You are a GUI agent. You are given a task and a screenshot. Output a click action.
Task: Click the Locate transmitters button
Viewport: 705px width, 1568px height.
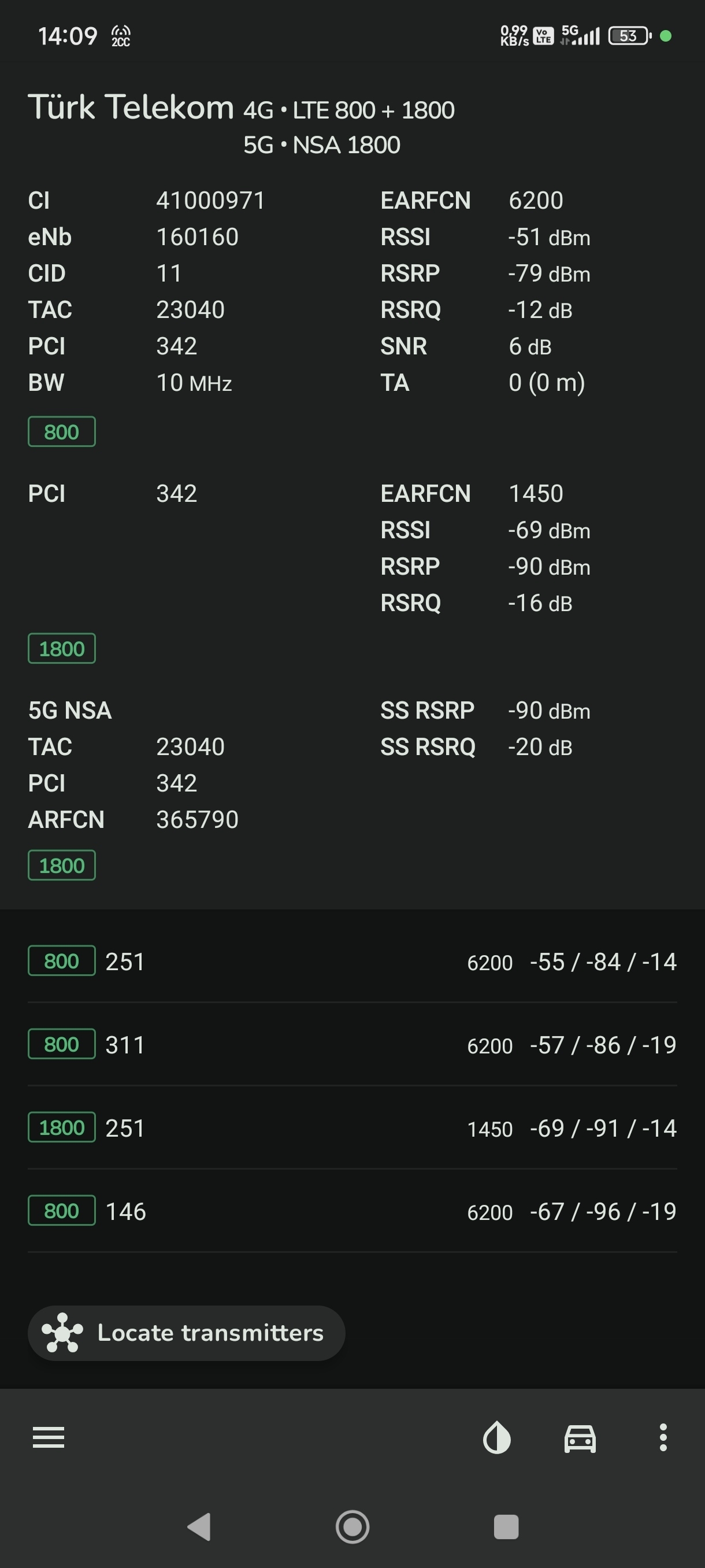coord(186,1333)
